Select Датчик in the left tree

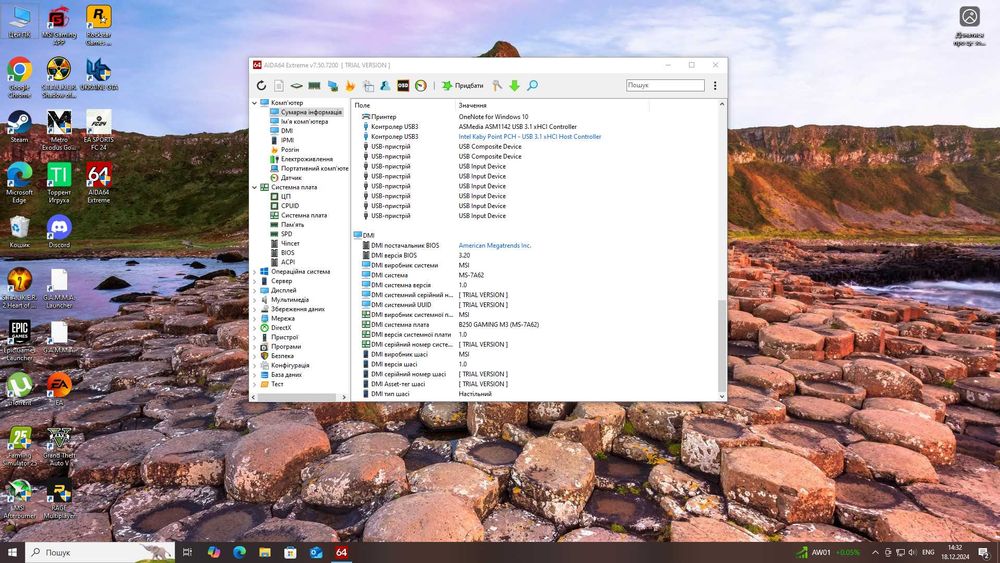click(x=291, y=178)
